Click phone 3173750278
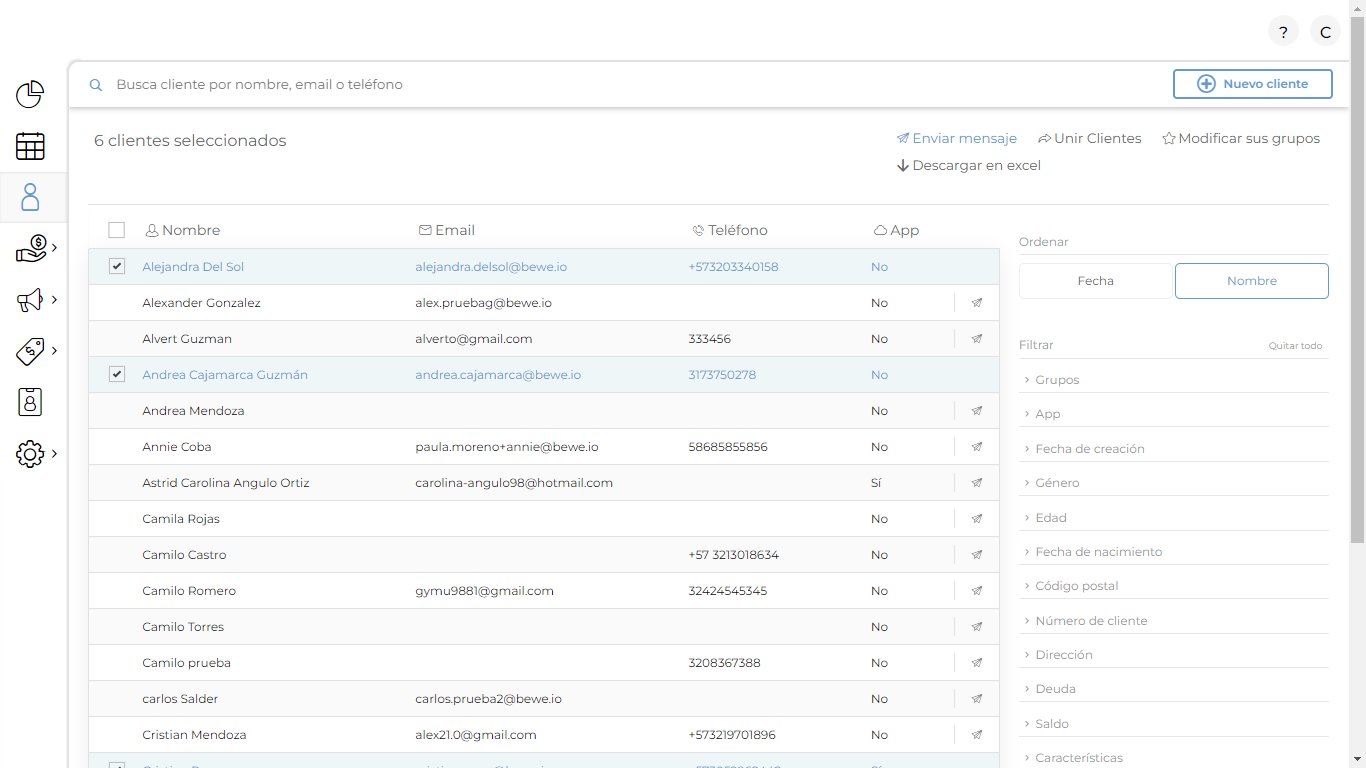Image resolution: width=1366 pixels, height=768 pixels. pos(722,375)
